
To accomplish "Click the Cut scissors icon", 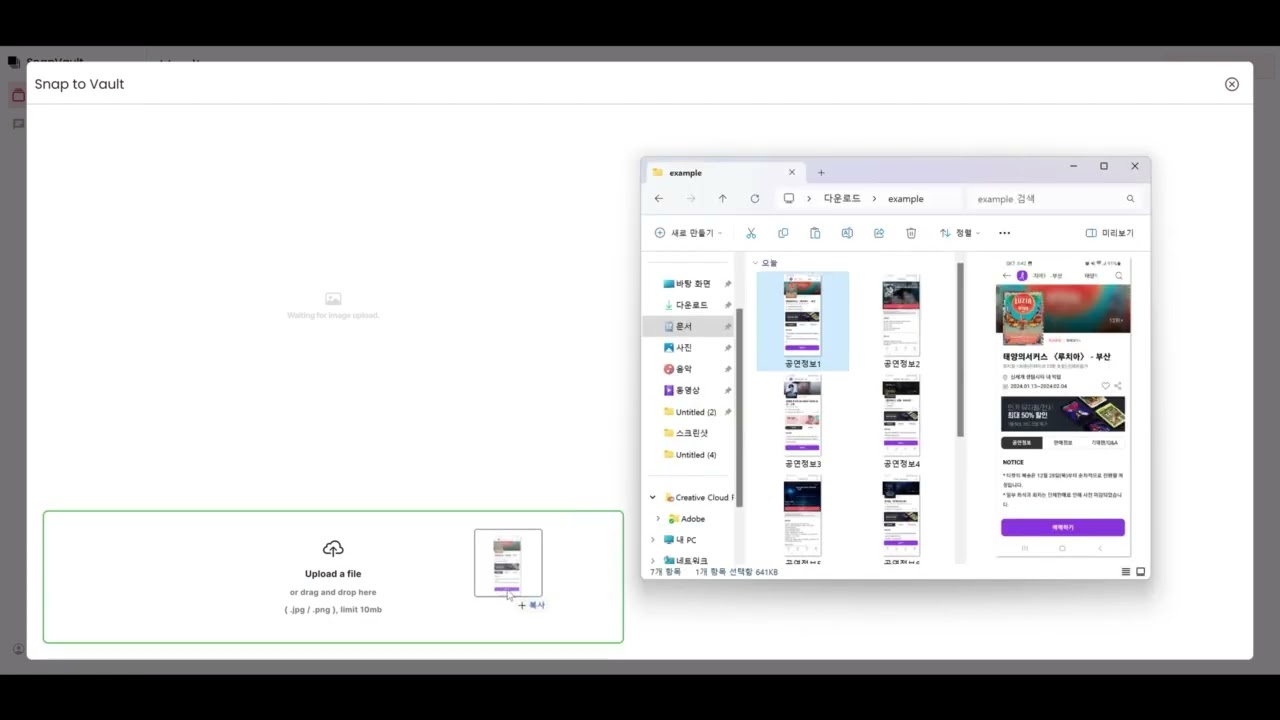I will pos(751,233).
